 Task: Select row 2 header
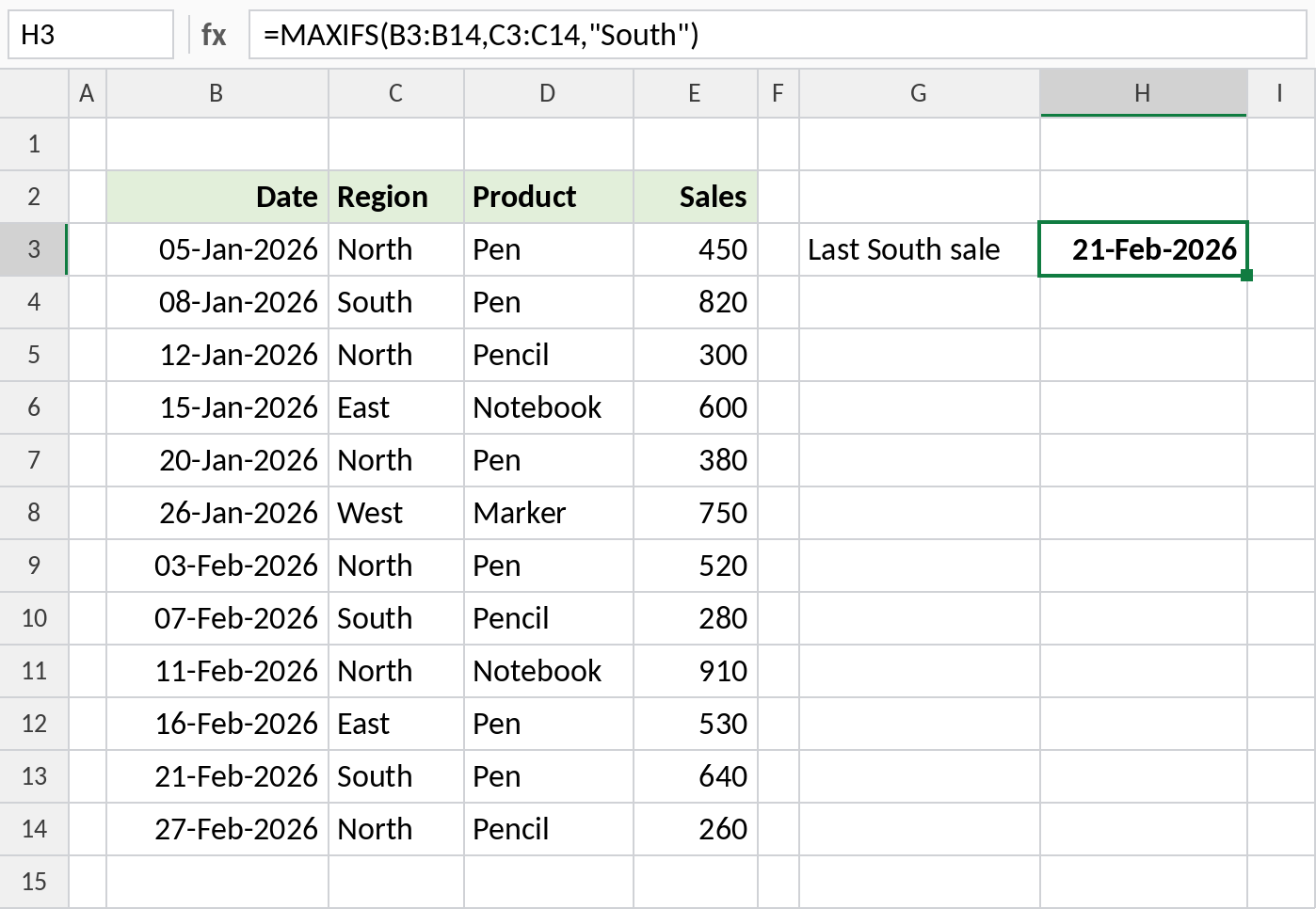coord(34,197)
